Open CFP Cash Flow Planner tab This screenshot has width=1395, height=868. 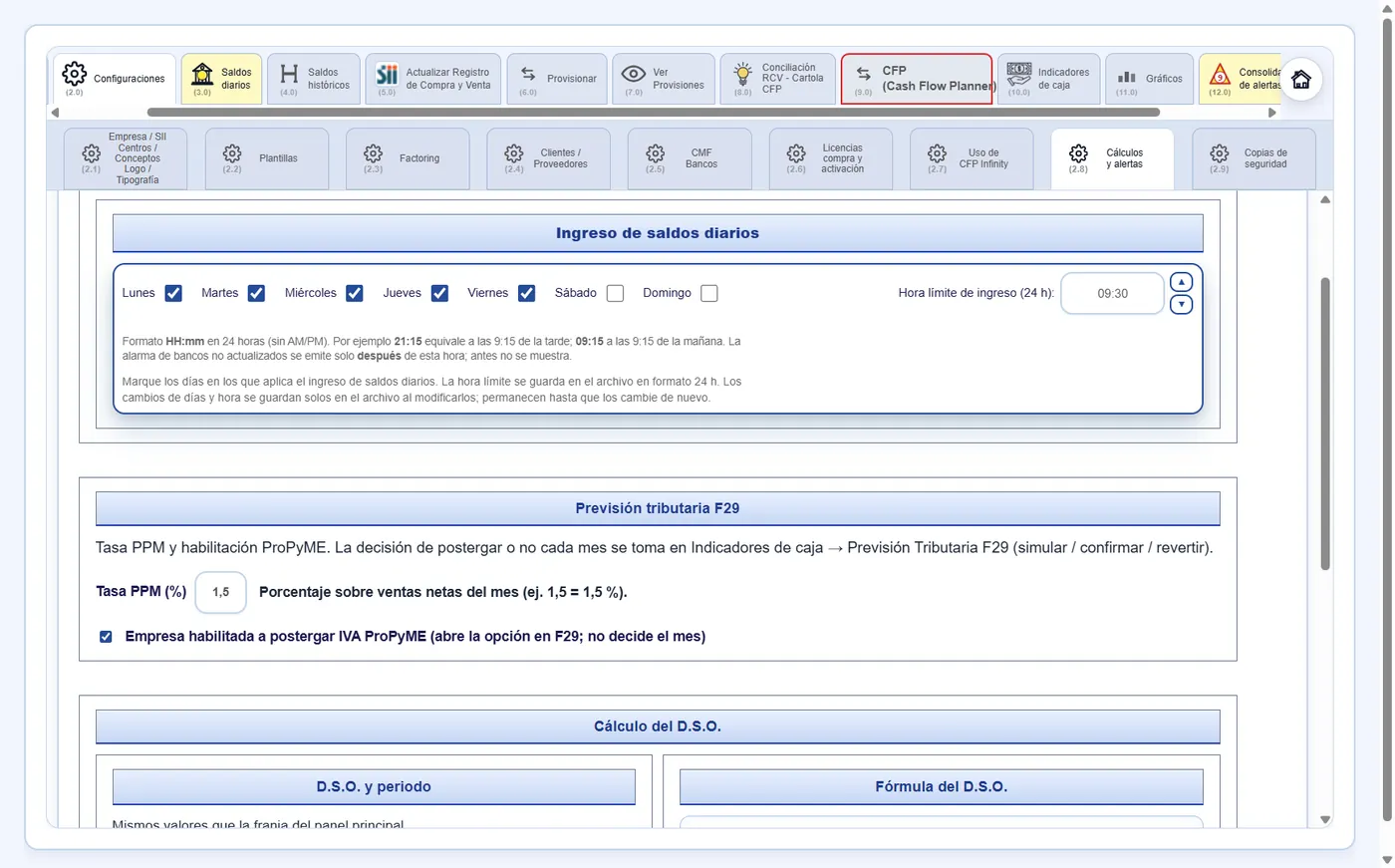tap(917, 79)
